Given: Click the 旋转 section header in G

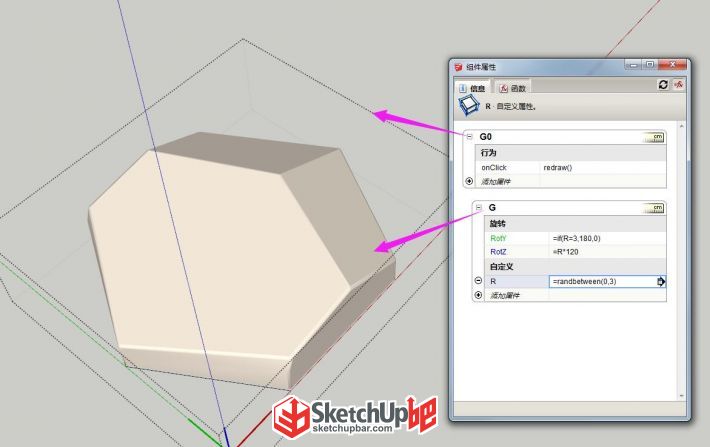Looking at the screenshot, I should click(x=575, y=224).
